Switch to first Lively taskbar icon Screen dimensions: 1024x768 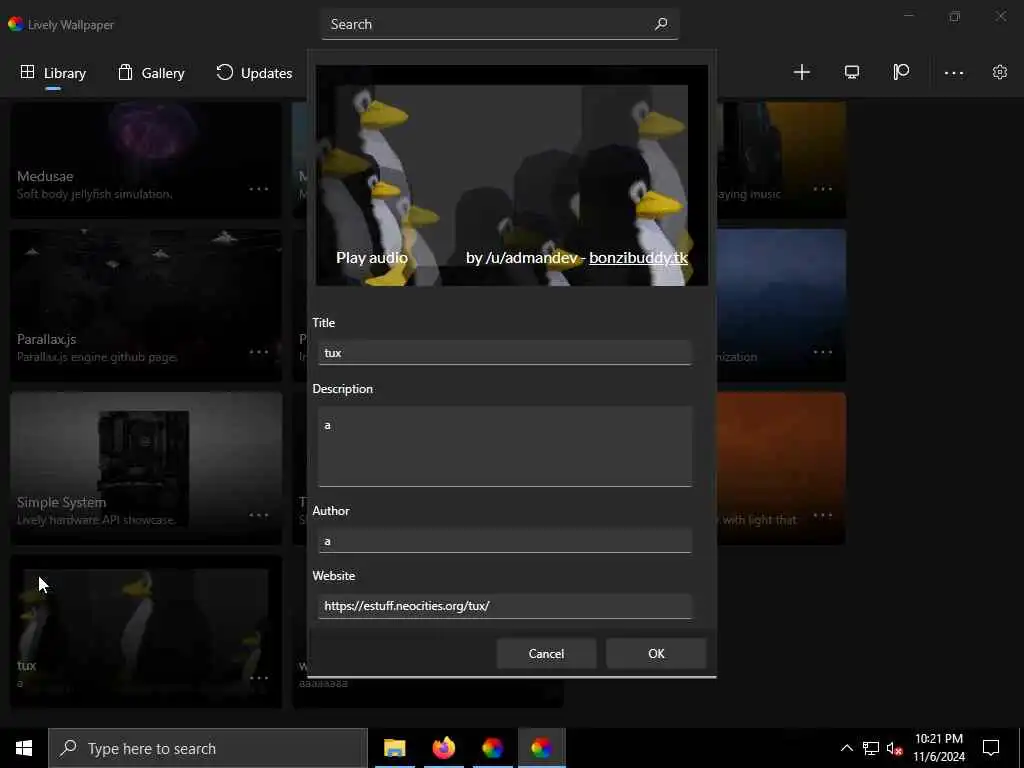click(x=492, y=748)
